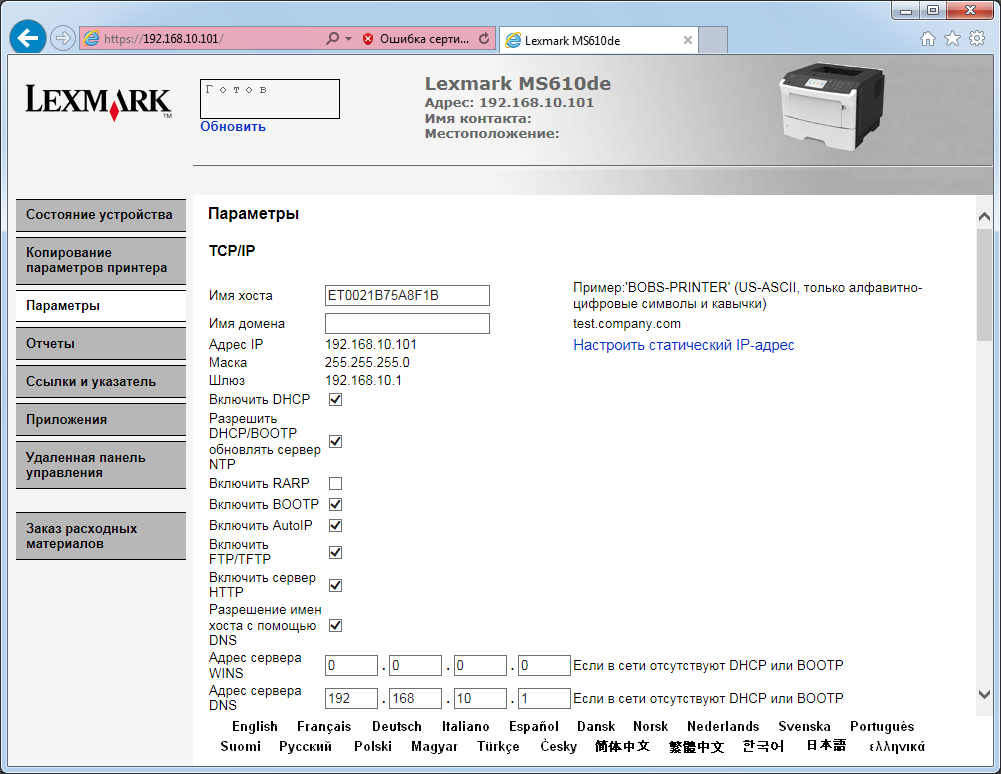This screenshot has height=774, width=1001.
Task: Switch language to Español
Action: coord(533,727)
